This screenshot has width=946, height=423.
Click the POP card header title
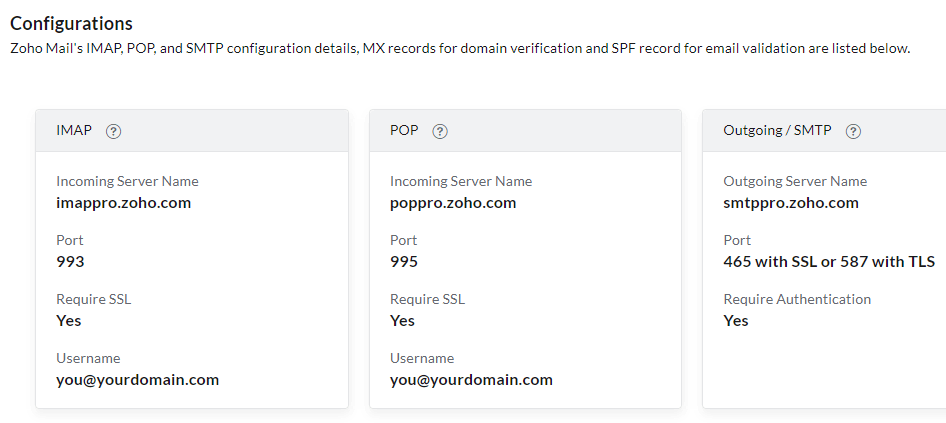404,131
